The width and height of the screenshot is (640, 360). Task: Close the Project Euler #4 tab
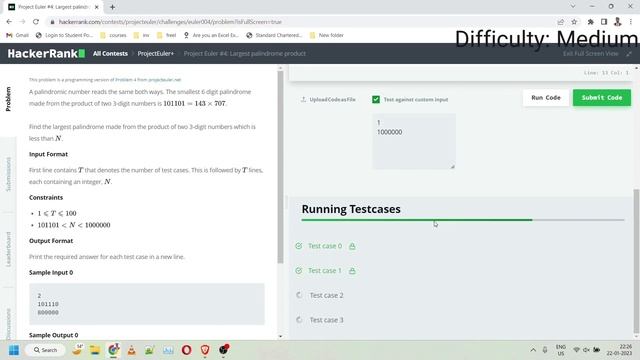point(97,7)
